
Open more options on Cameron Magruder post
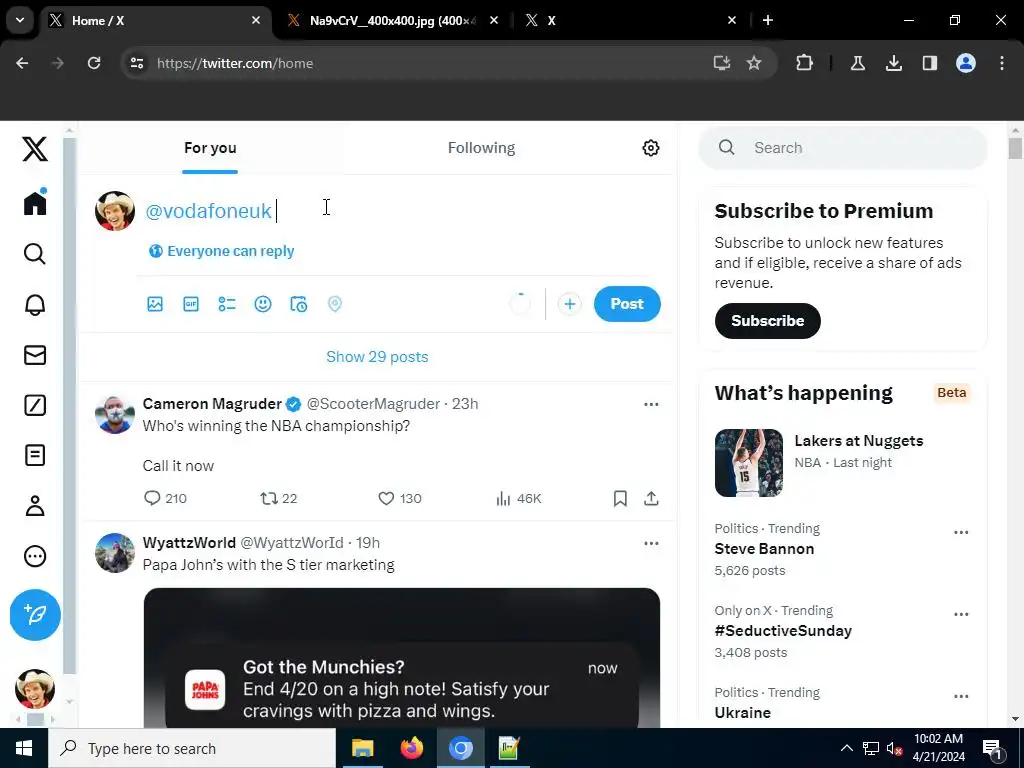tap(651, 404)
